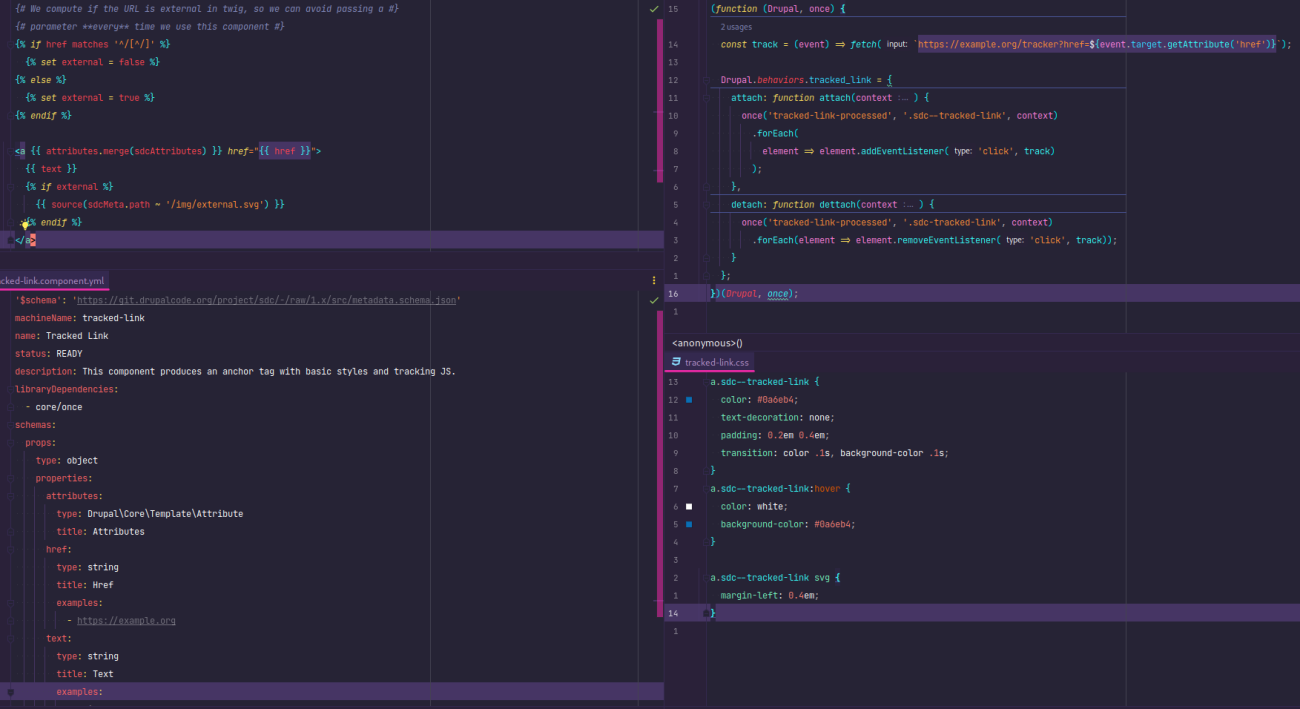Fold the '{% if external %}' twig block
This screenshot has height=709, width=1300.
click(x=9, y=187)
